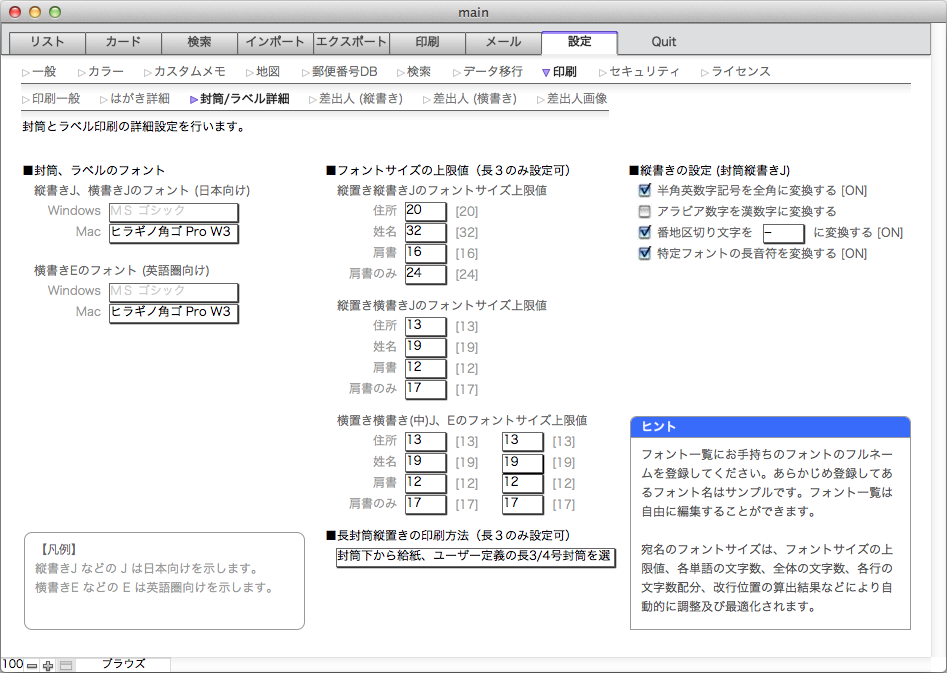Image resolution: width=947 pixels, height=673 pixels.
Task: Click the zoom level 100 indicator
Action: pyautogui.click(x=12, y=664)
